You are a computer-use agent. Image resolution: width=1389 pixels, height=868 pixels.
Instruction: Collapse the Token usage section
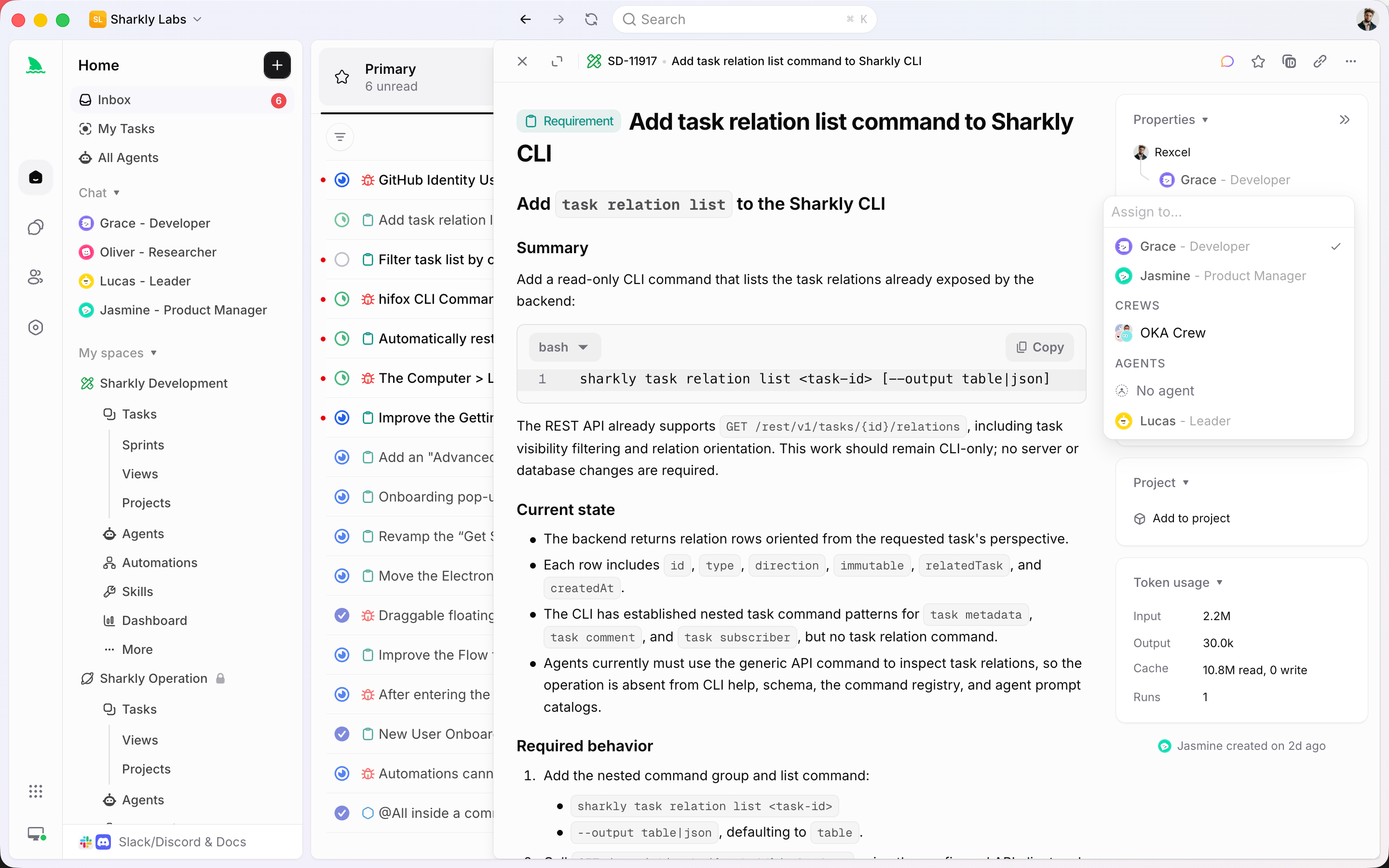[x=1178, y=582]
